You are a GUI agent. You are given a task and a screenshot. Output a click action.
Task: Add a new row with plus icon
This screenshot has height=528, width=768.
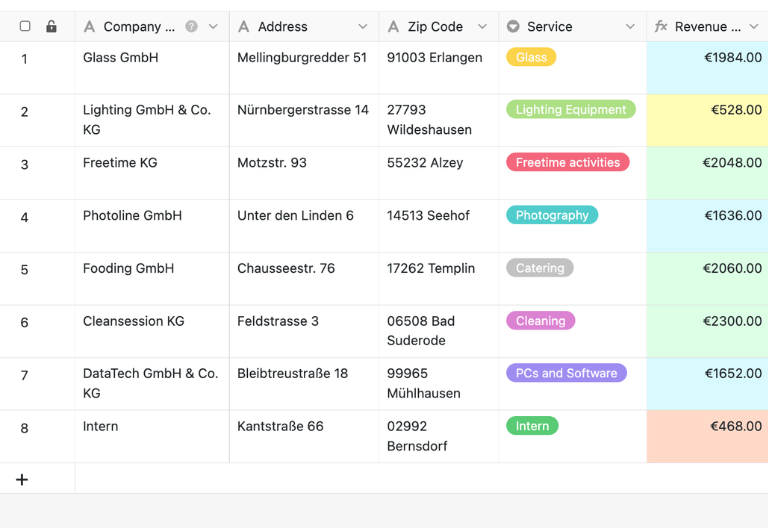click(22, 480)
